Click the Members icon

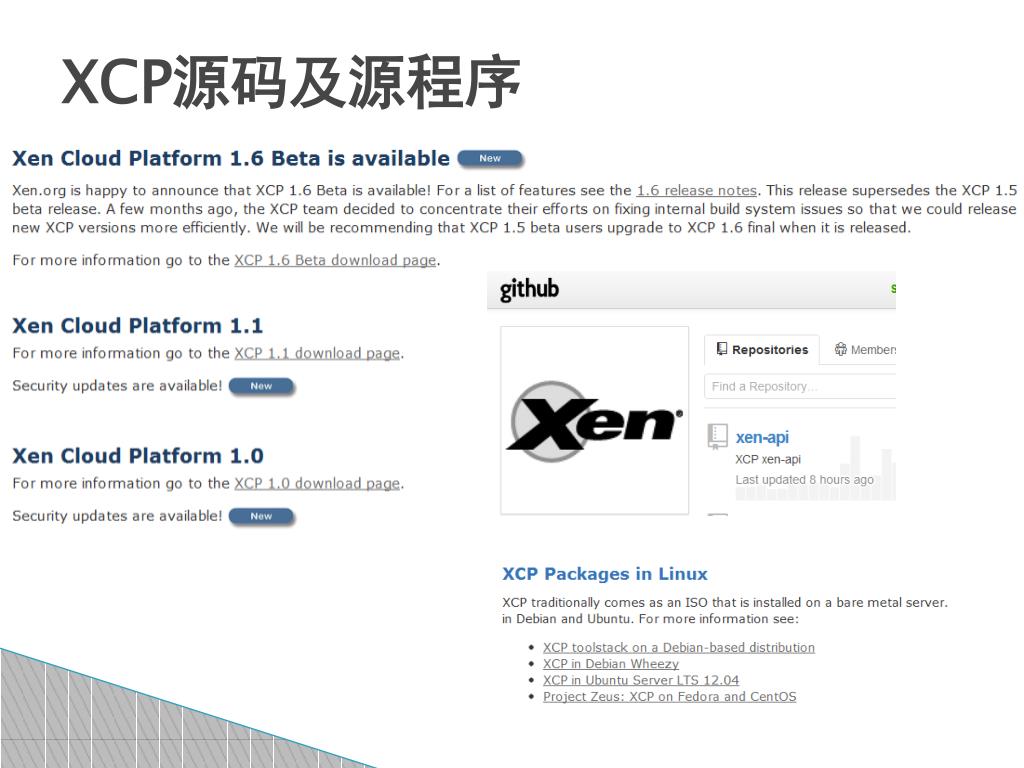point(840,349)
